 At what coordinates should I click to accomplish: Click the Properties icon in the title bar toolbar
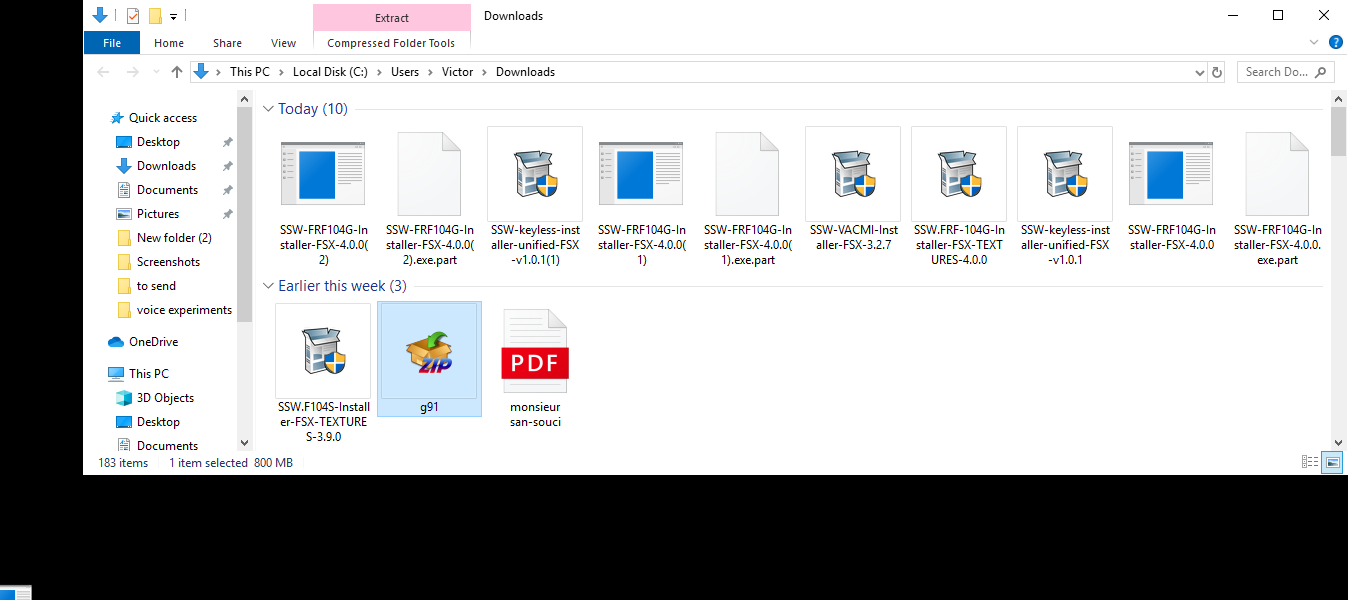tap(133, 16)
